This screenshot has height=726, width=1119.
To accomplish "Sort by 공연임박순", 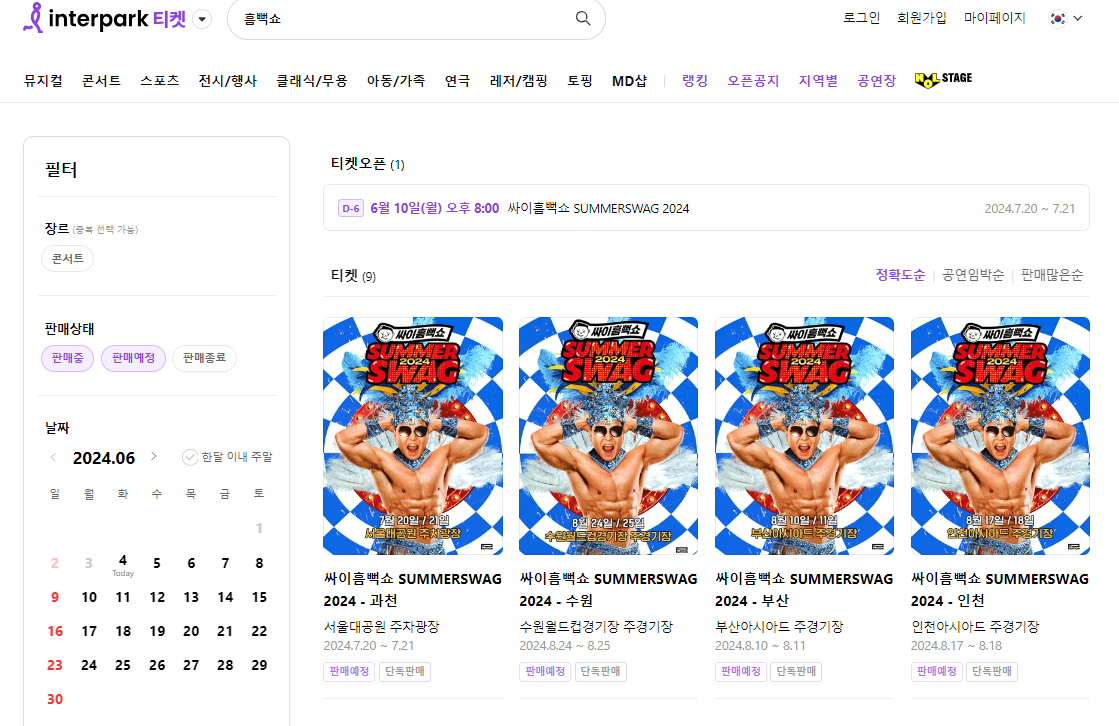I will (973, 275).
